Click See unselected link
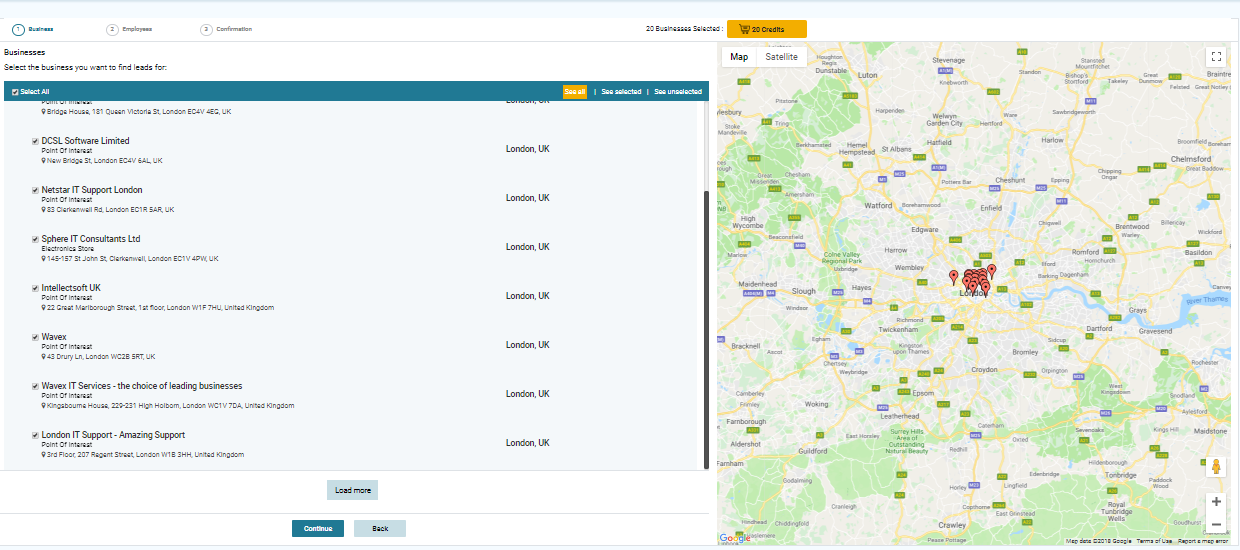This screenshot has width=1240, height=550. coord(678,92)
